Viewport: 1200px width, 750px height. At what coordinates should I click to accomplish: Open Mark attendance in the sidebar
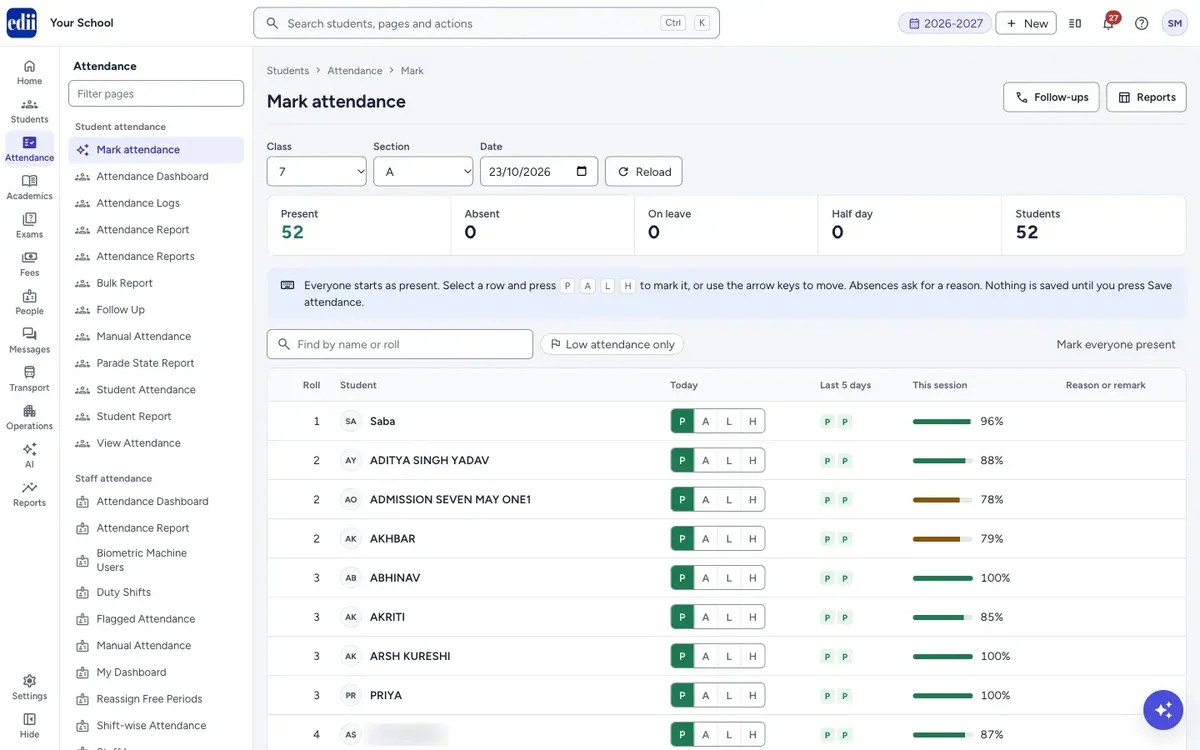(x=156, y=150)
